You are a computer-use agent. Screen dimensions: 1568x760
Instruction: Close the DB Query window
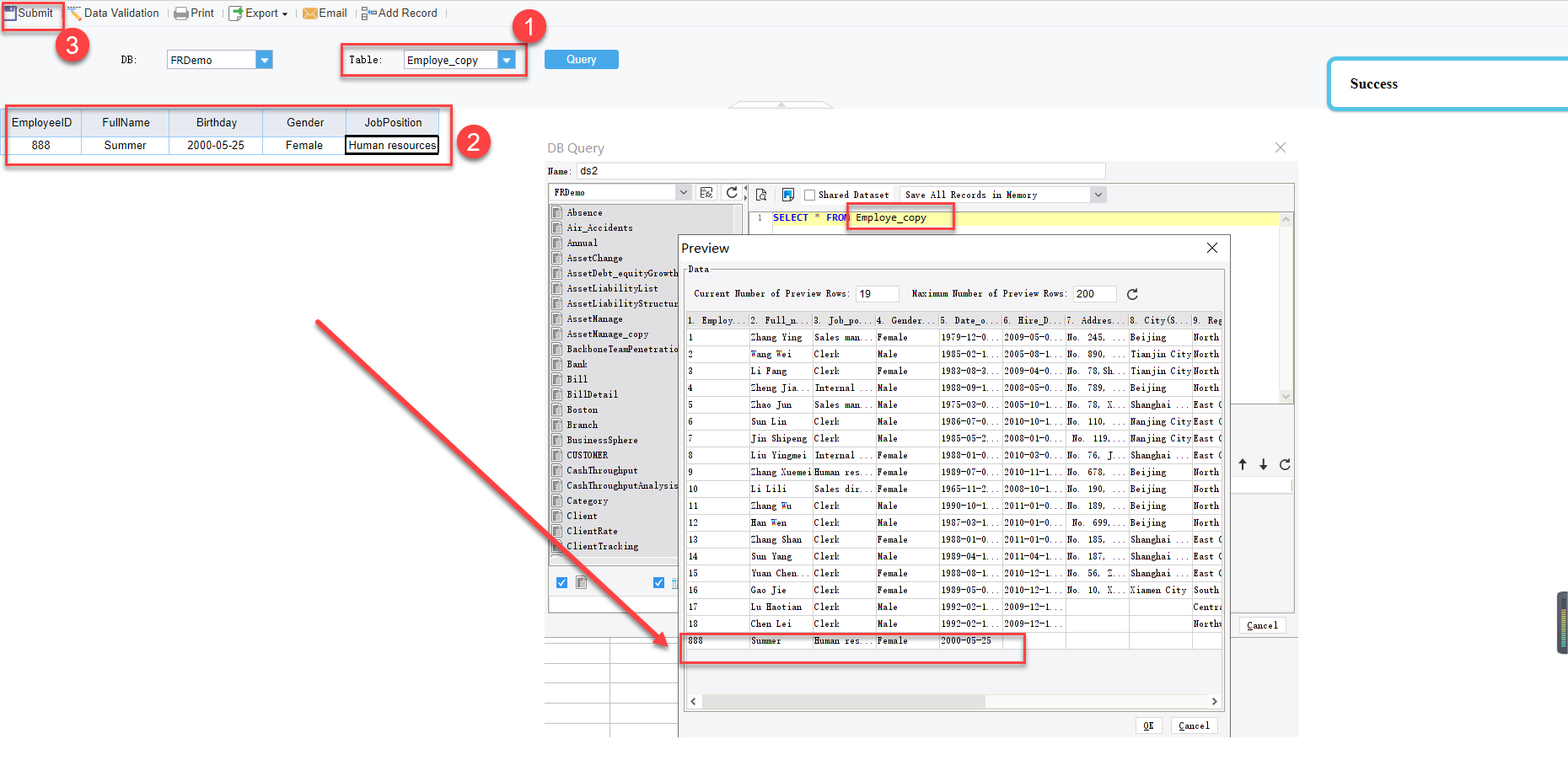pos(1281,147)
